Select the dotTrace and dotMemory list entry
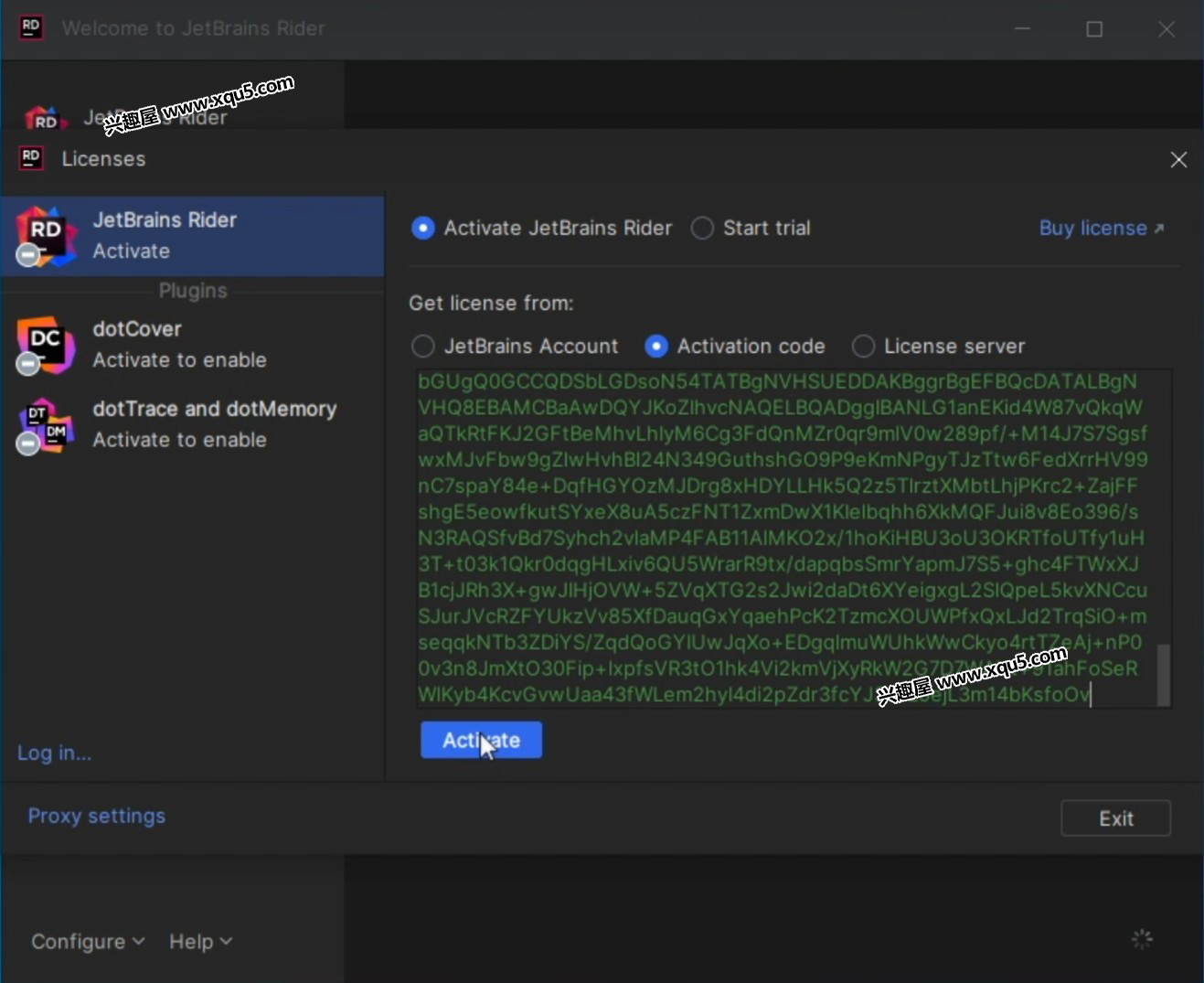Viewport: 1204px width, 983px height. coord(193,424)
